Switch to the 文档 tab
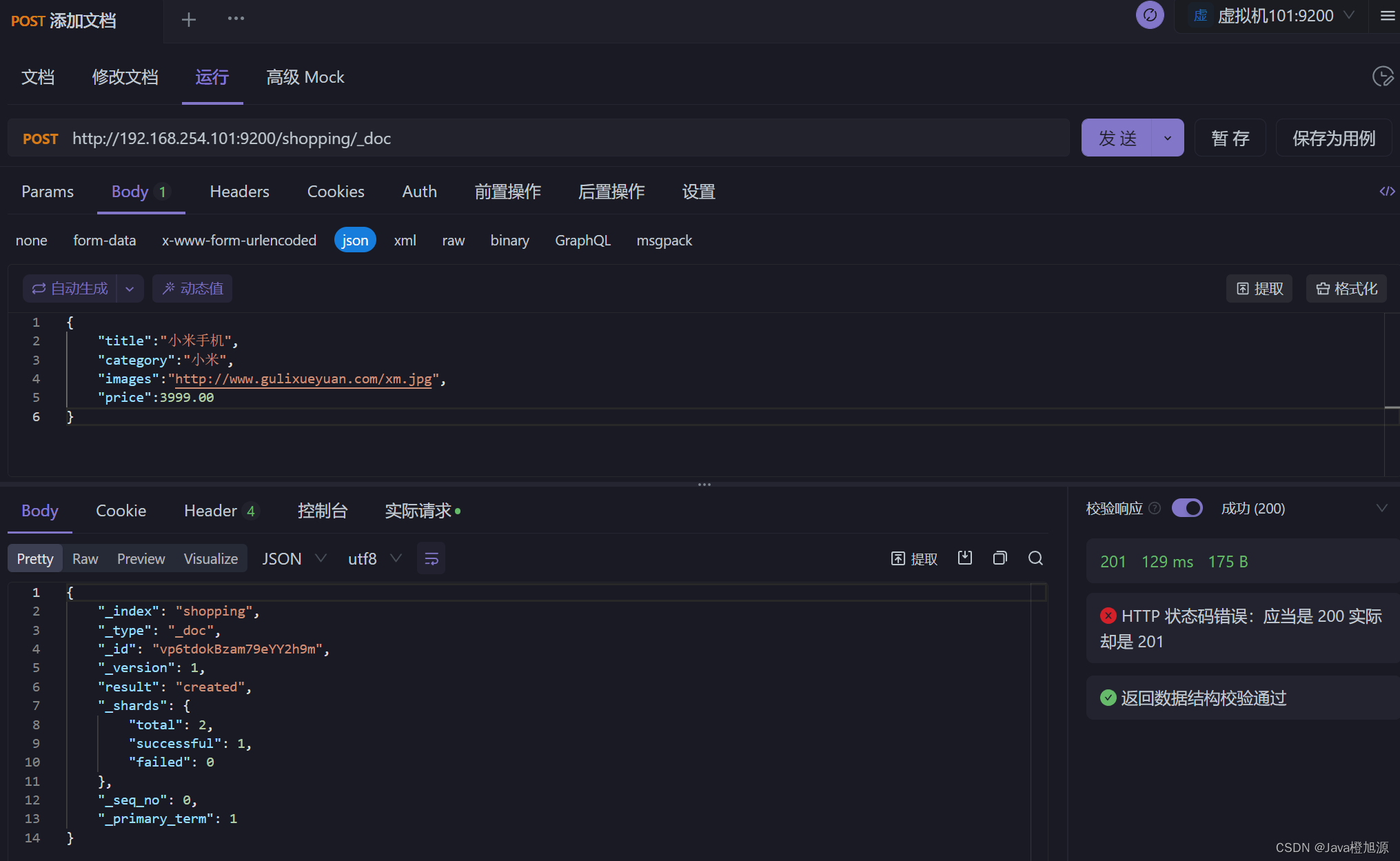Viewport: 1400px width, 861px height. coord(38,77)
